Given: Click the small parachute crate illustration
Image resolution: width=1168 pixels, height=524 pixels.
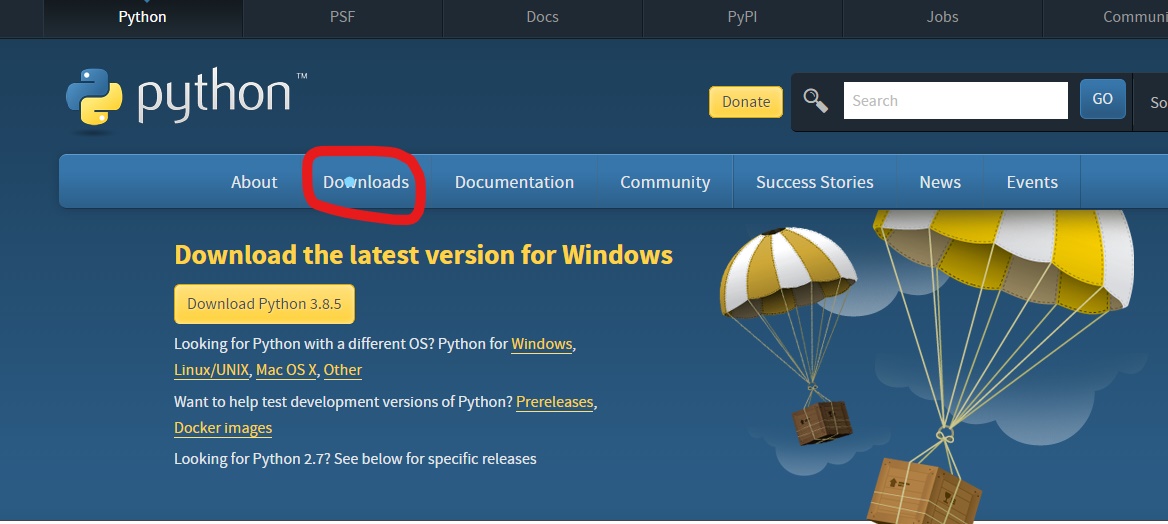Looking at the screenshot, I should click(790, 336).
